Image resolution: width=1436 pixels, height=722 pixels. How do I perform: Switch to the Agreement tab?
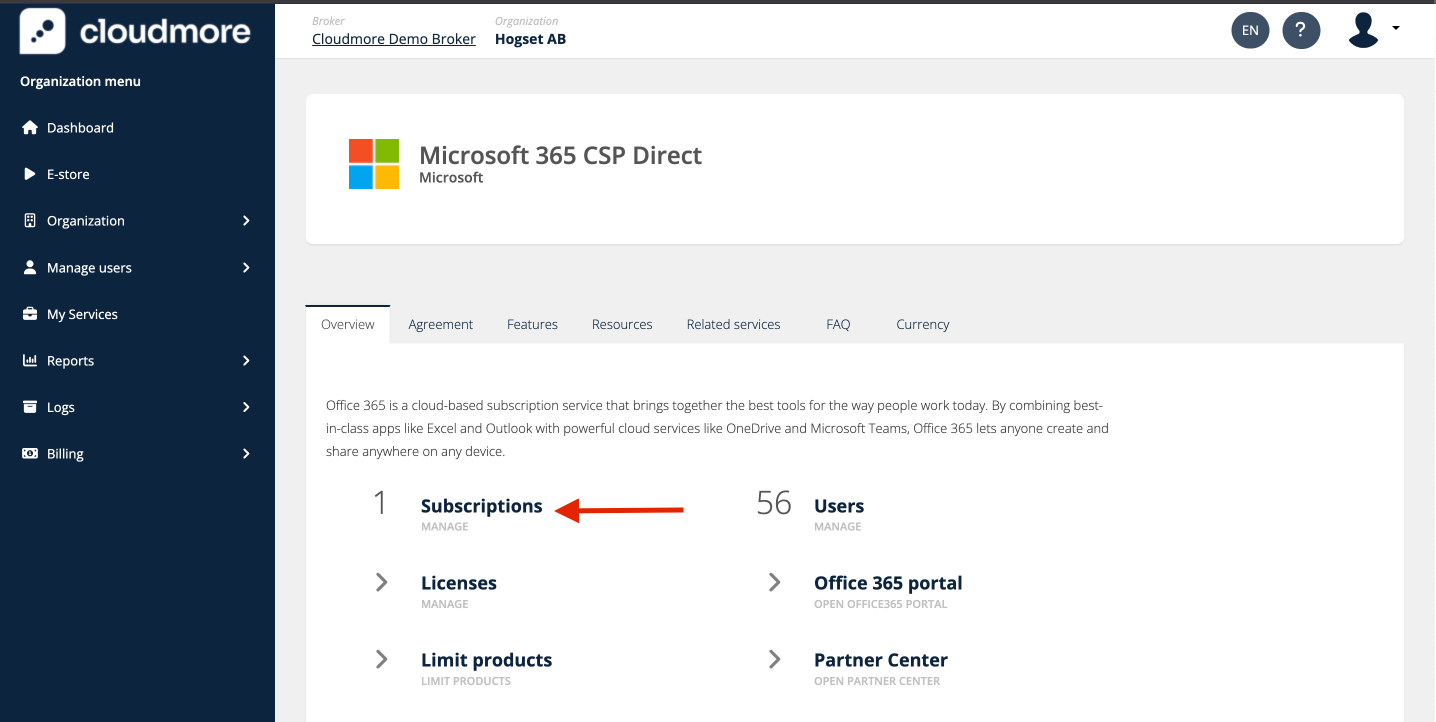click(x=440, y=324)
